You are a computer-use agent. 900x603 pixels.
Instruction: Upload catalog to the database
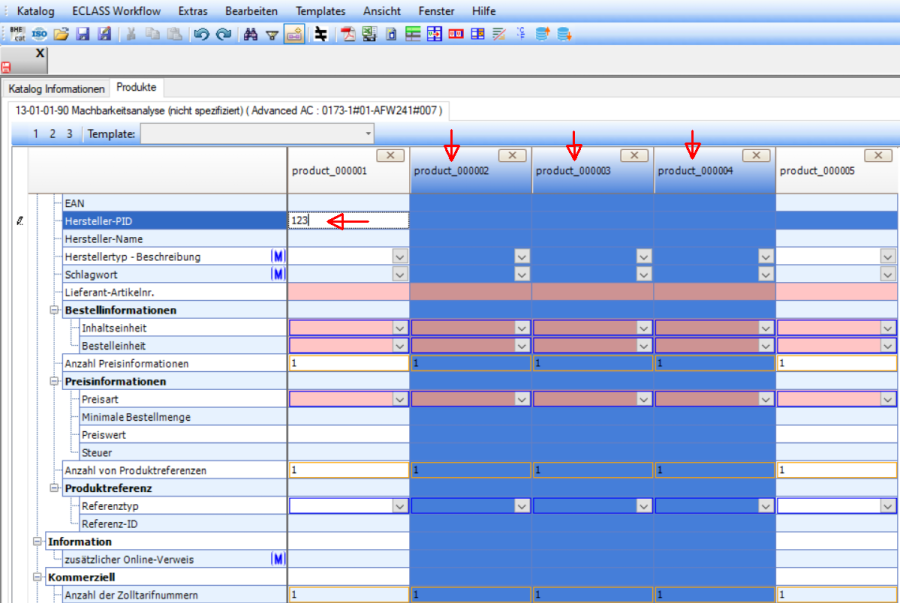(x=540, y=33)
